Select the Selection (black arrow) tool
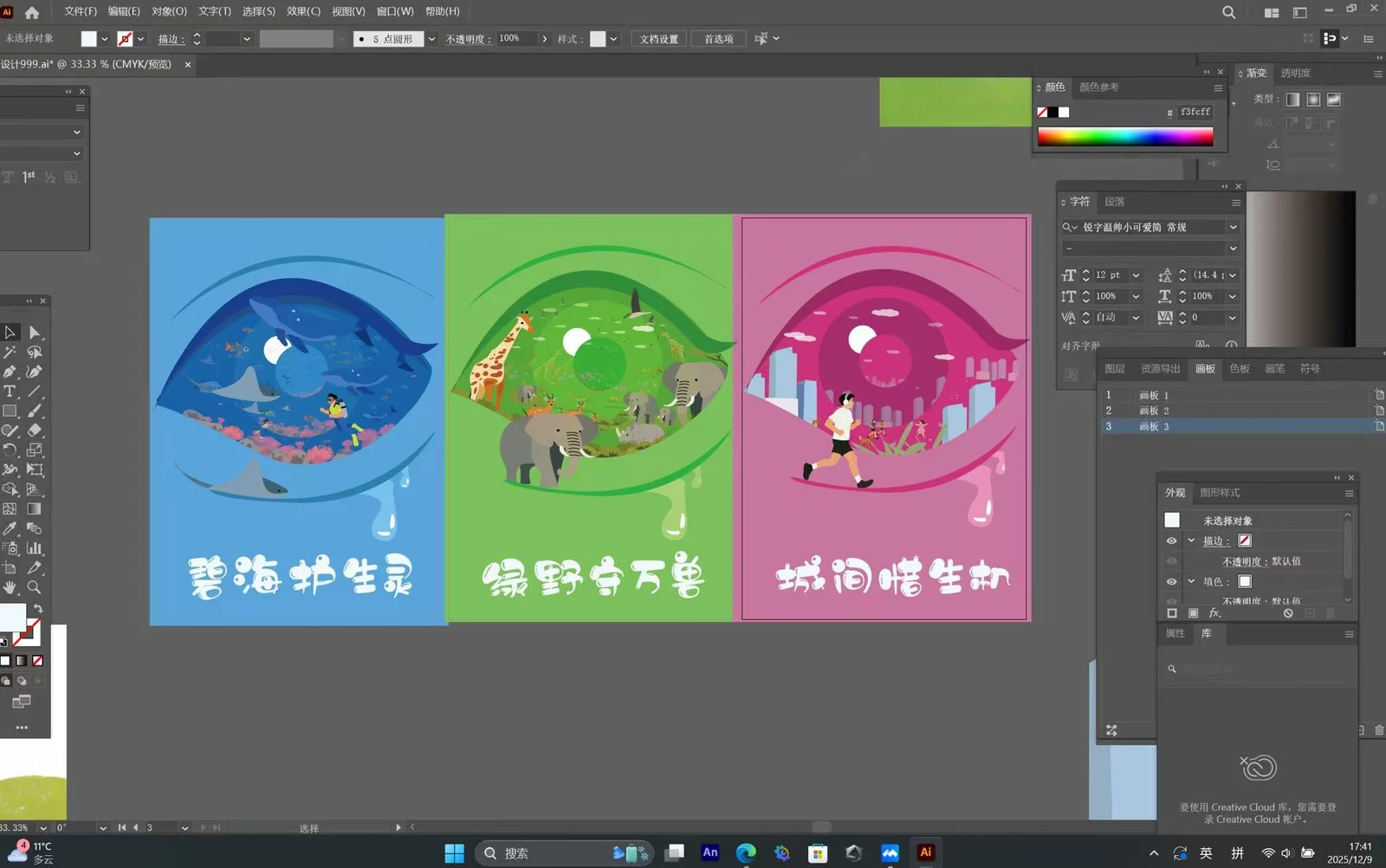Viewport: 1386px width, 868px height. [x=10, y=333]
